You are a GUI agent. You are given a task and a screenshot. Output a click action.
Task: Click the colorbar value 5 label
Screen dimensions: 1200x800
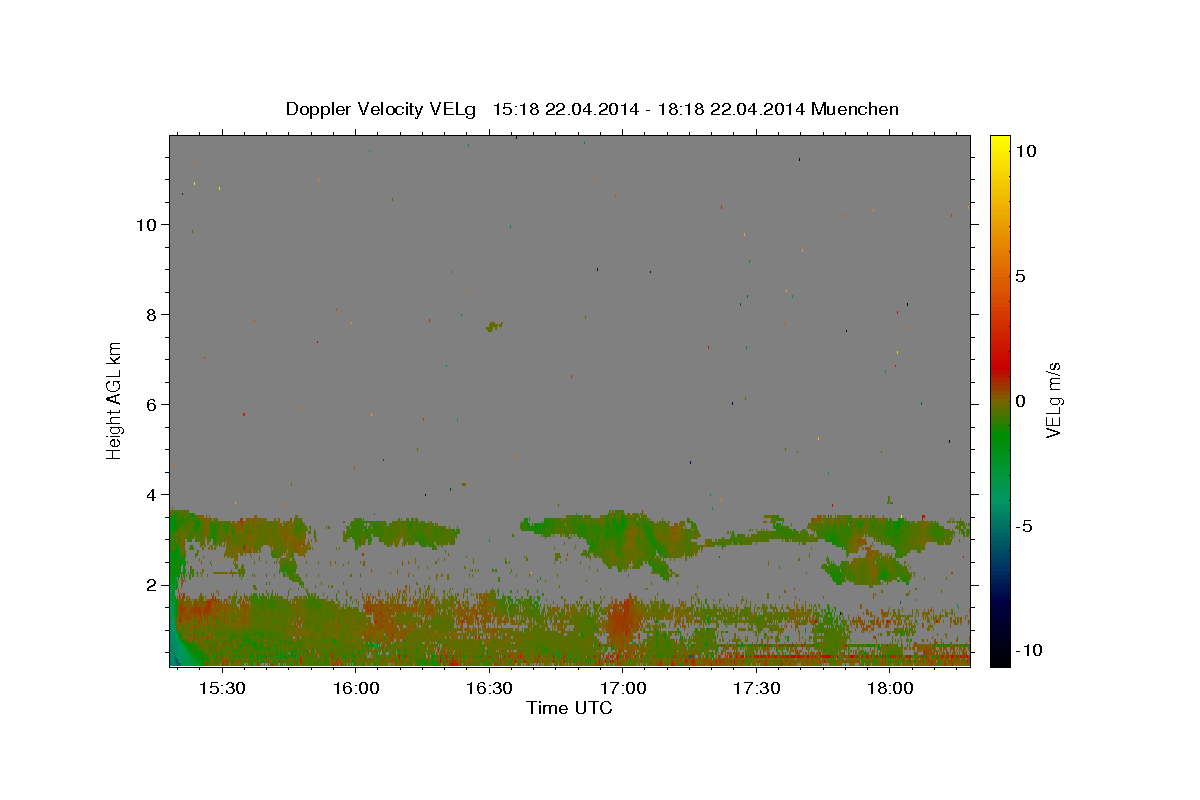pos(1020,275)
